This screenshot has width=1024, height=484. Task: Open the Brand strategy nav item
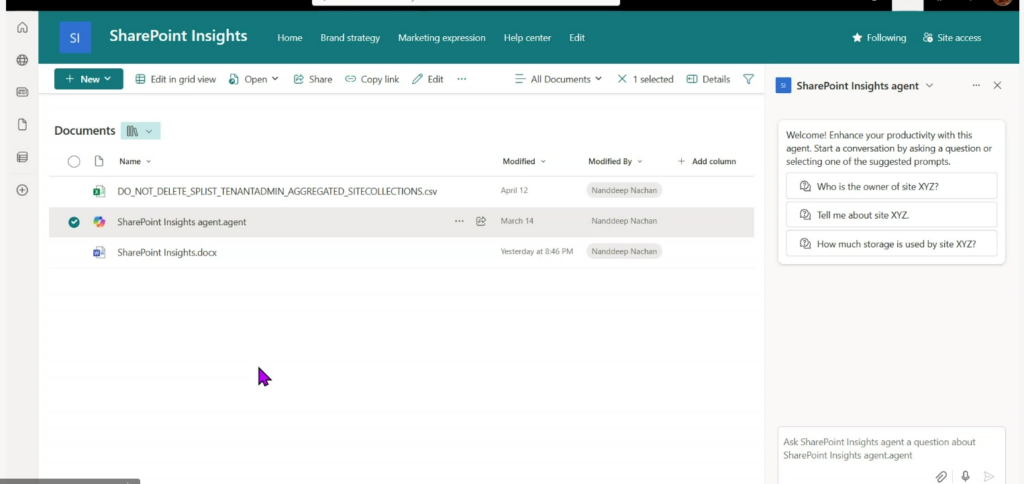point(350,38)
